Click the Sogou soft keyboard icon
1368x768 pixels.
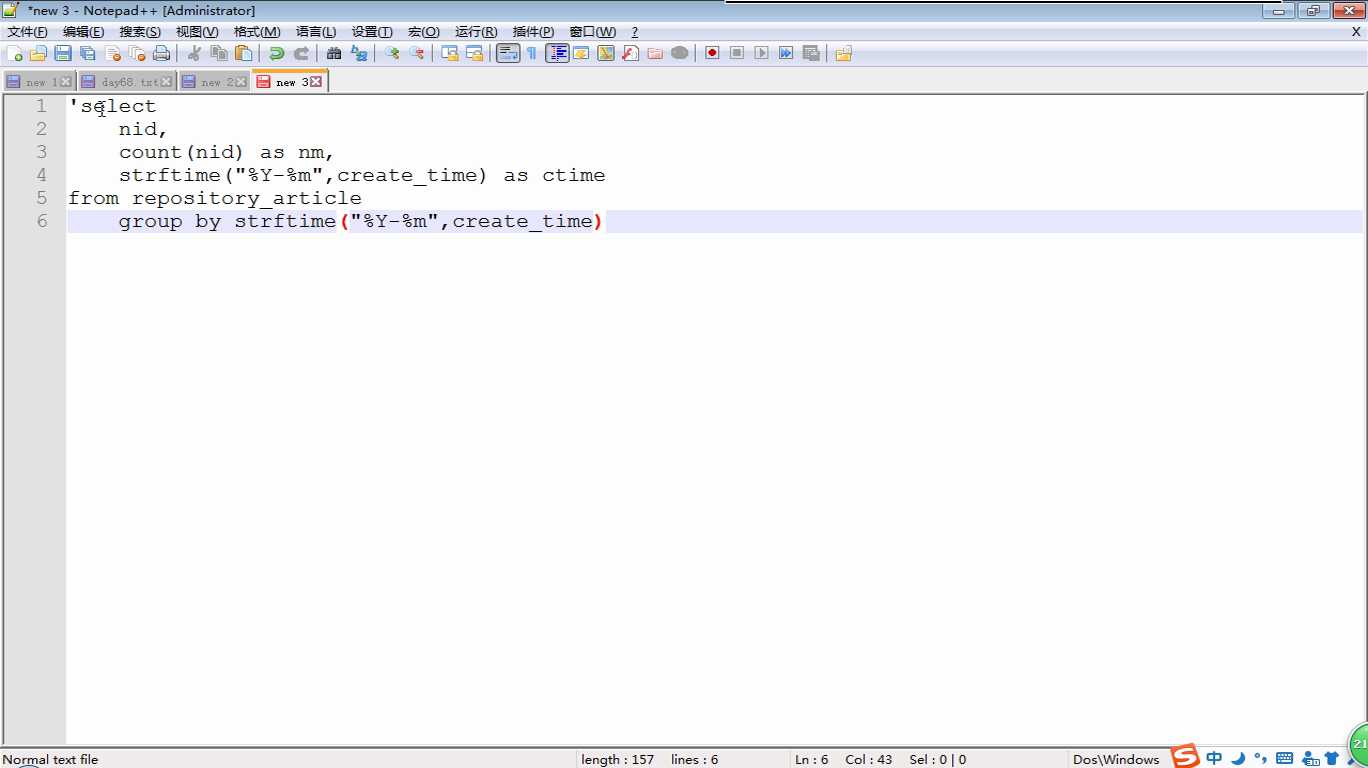[x=1285, y=758]
